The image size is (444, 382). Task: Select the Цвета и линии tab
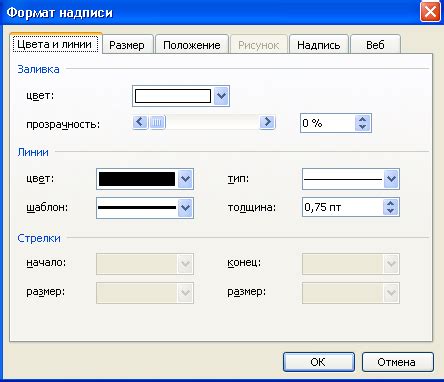[55, 44]
